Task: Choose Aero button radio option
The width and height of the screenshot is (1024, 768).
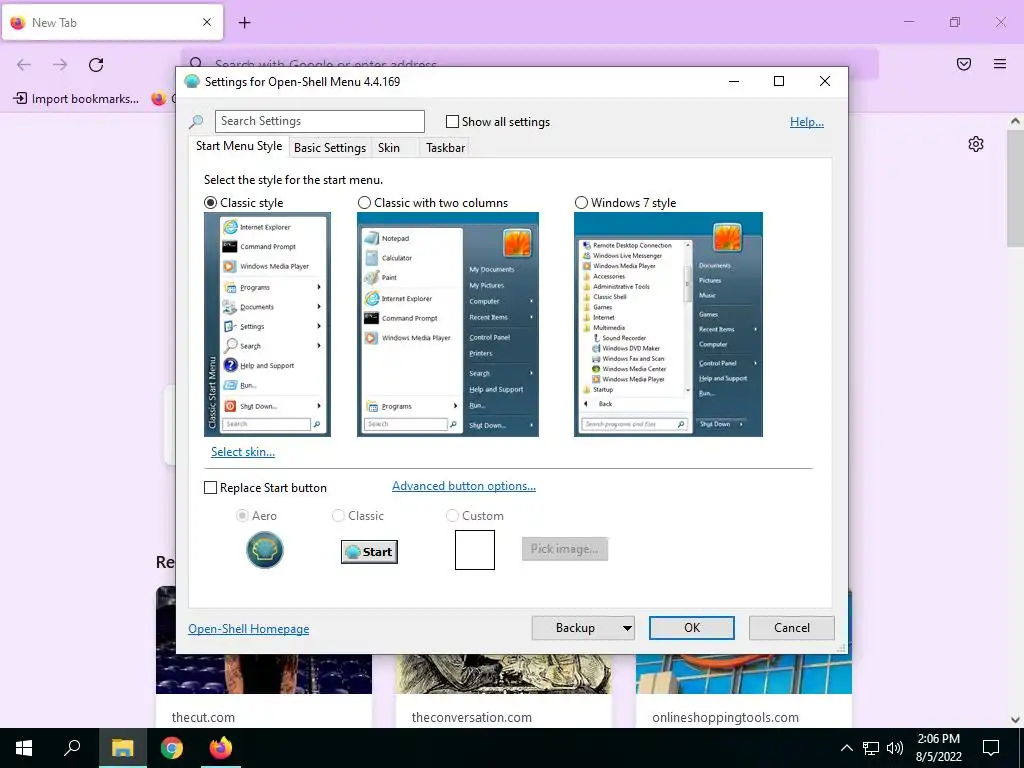Action: (x=242, y=516)
